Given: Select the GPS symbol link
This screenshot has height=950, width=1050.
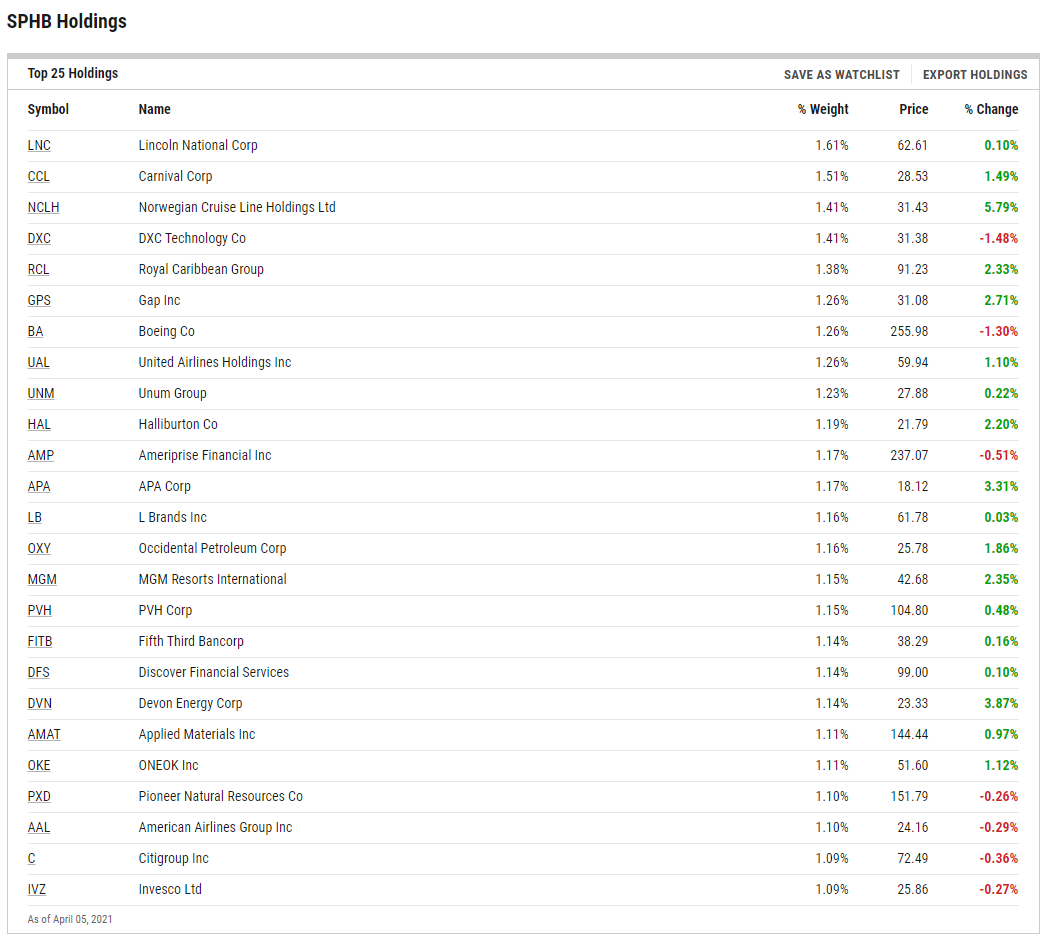Looking at the screenshot, I should (x=39, y=300).
